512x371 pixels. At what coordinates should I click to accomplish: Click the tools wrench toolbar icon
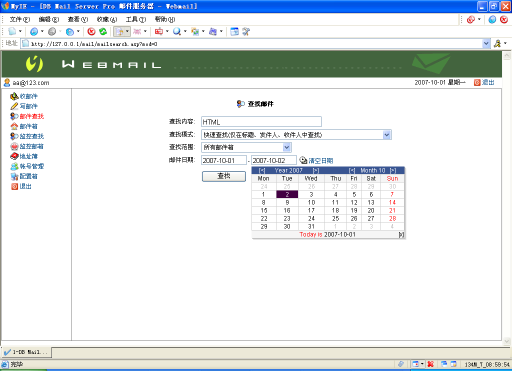(x=246, y=31)
